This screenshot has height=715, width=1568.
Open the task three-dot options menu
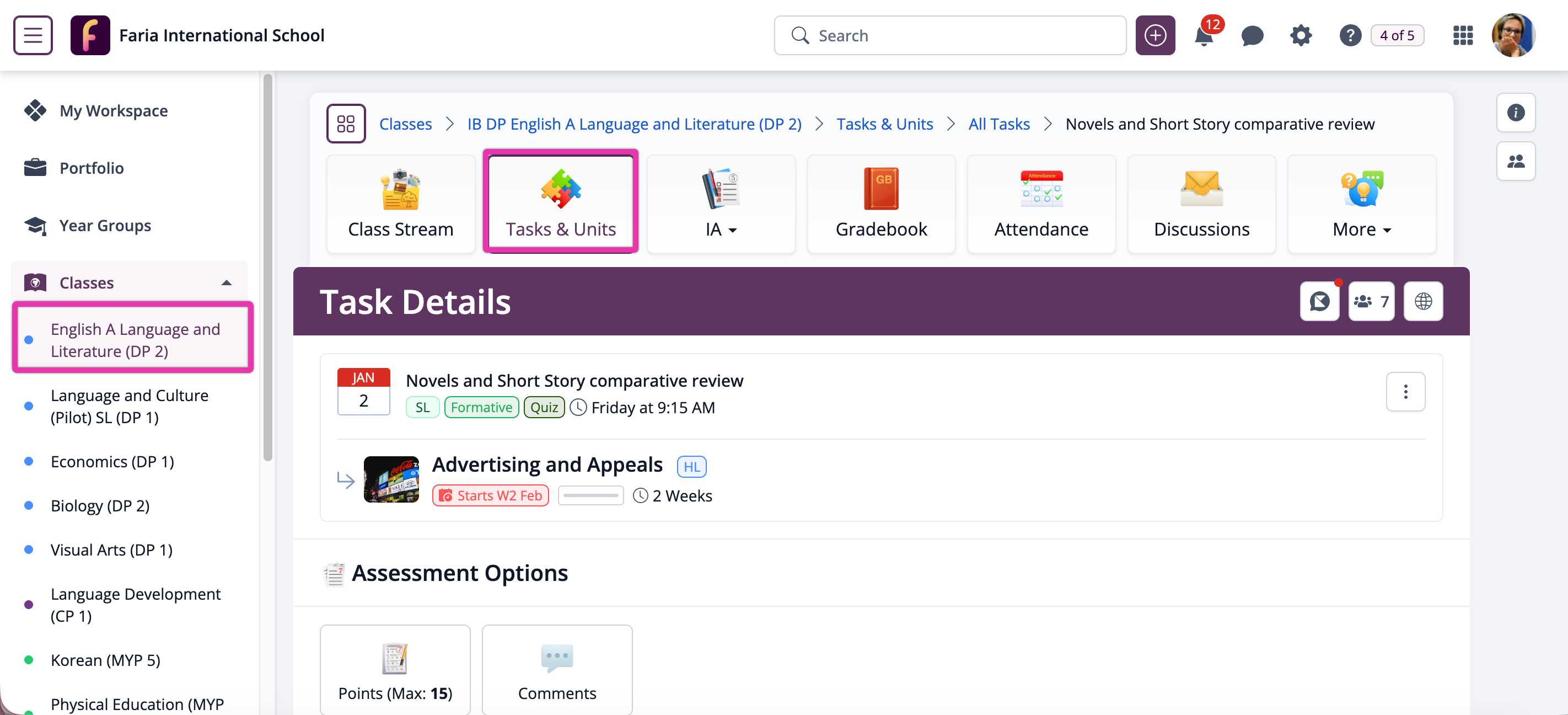[x=1405, y=392]
